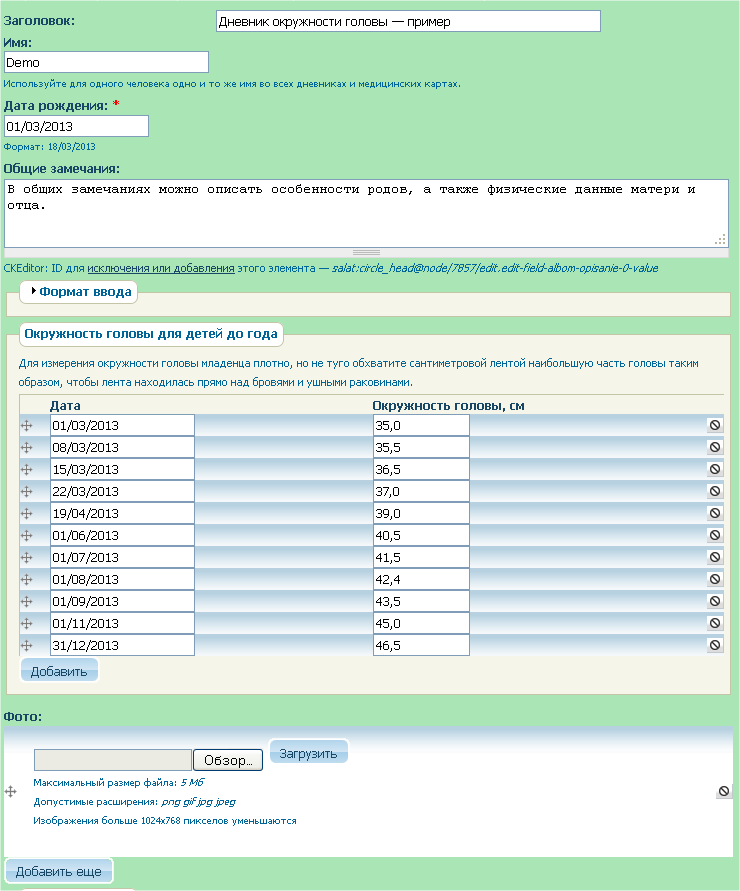This screenshot has height=891, width=740.
Task: Click drag handle for row 08/03/2013
Action: click(x=26, y=448)
